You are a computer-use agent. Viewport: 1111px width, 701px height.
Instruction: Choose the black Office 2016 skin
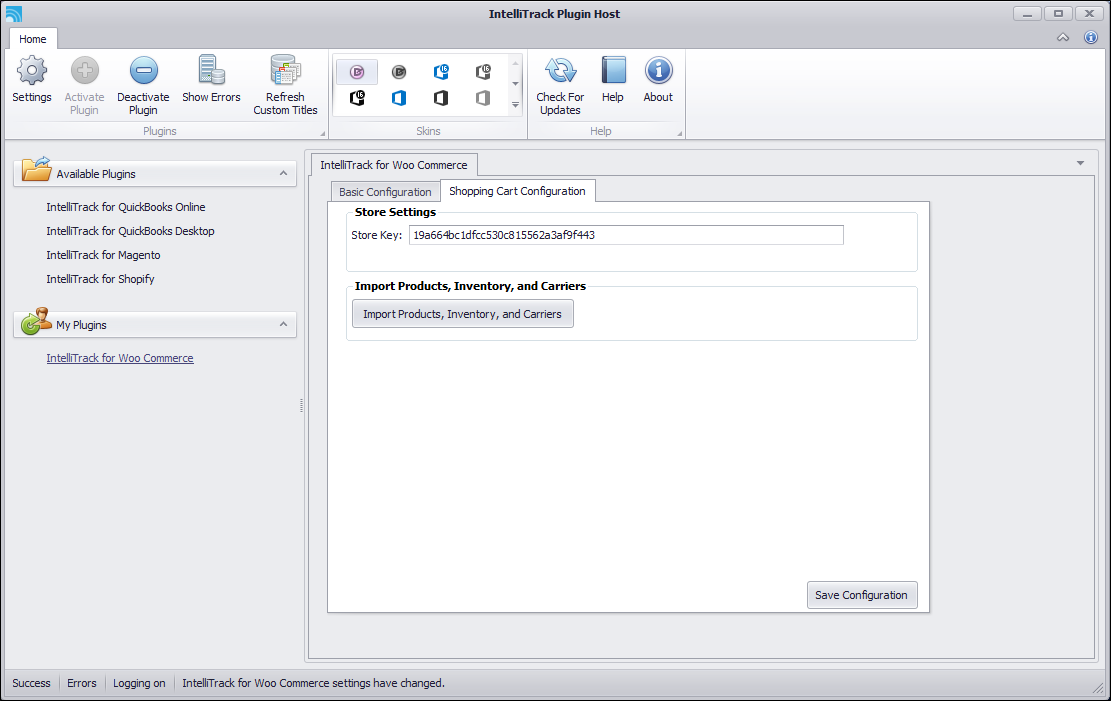pyautogui.click(x=357, y=98)
